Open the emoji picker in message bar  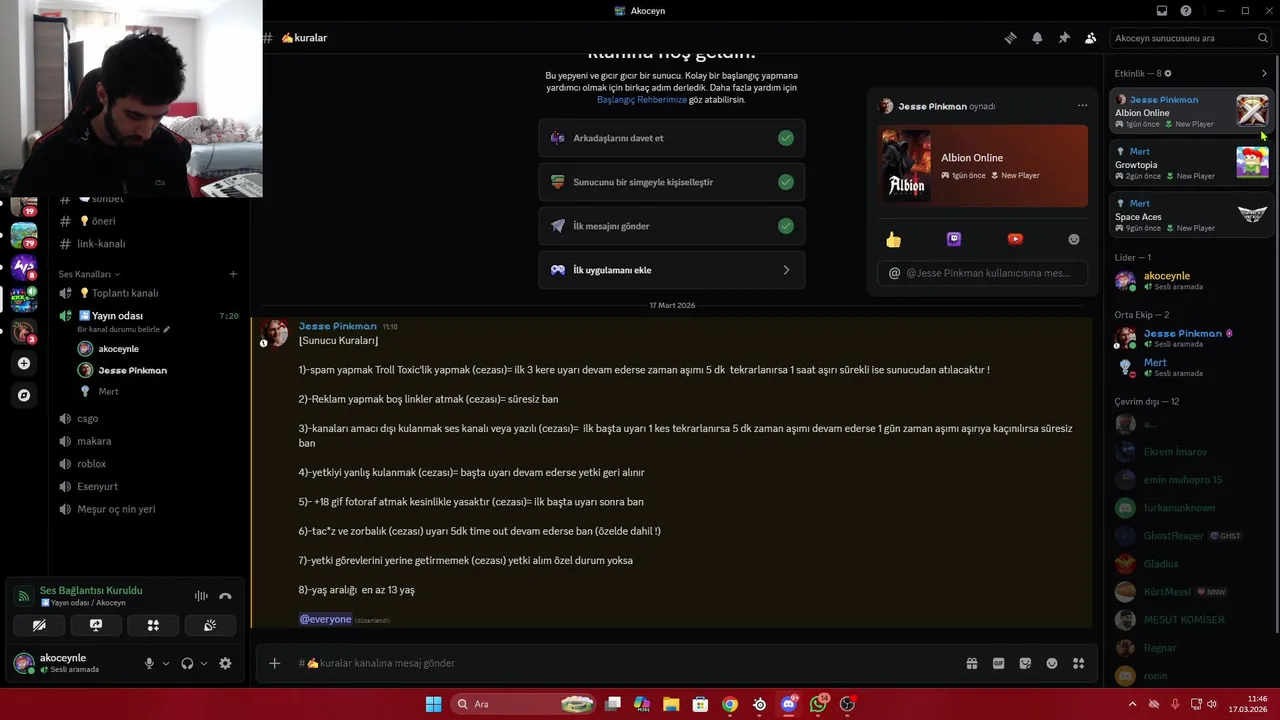point(1052,663)
